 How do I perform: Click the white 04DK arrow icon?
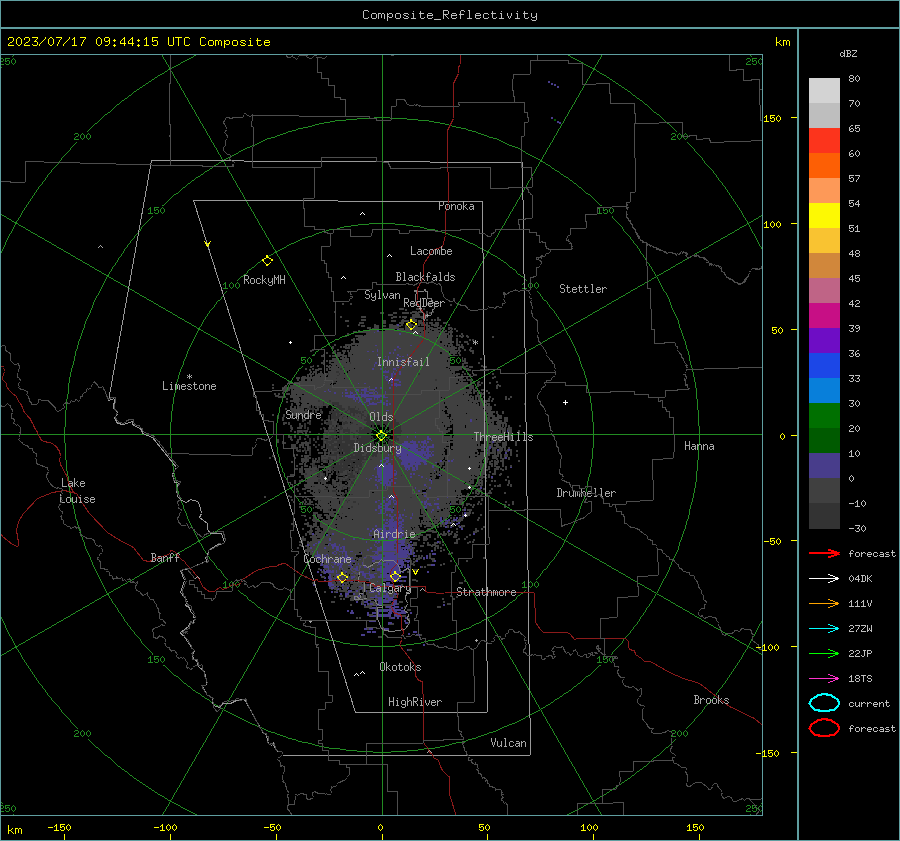tap(824, 578)
